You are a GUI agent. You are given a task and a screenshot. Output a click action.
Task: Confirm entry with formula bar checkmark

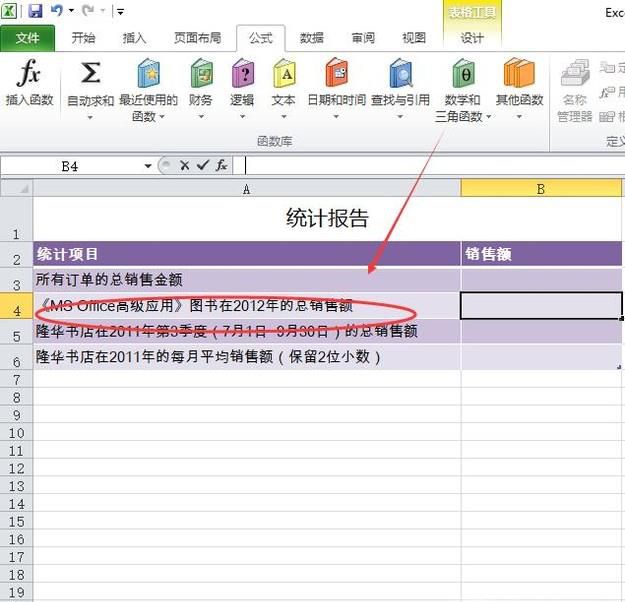(203, 165)
